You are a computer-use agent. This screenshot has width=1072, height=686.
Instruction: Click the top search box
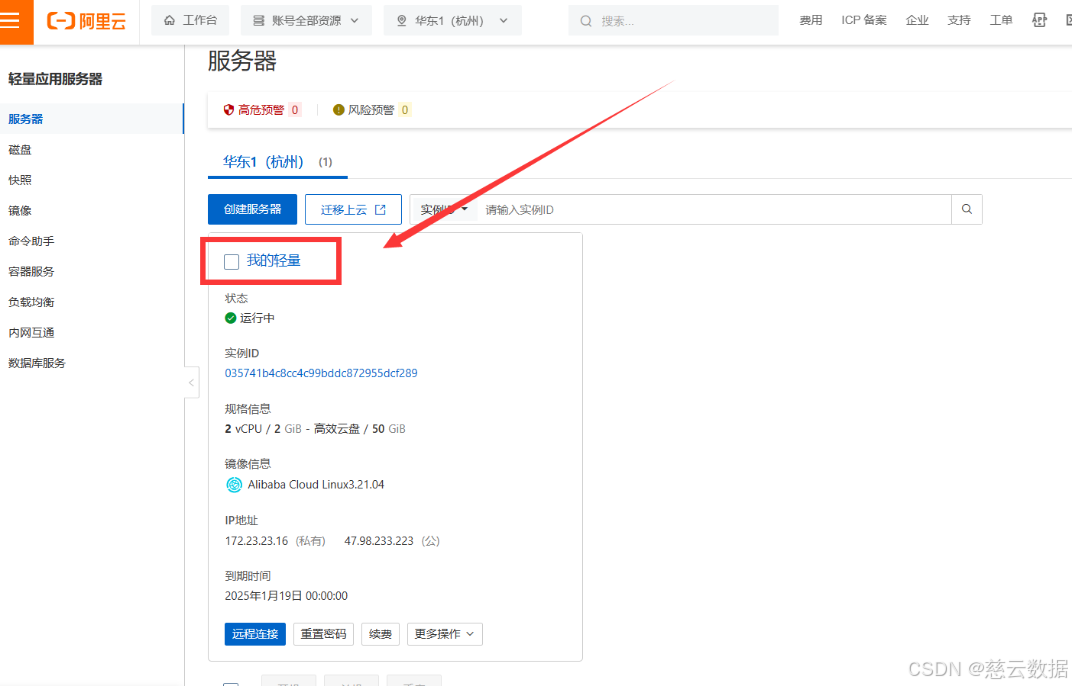point(673,21)
